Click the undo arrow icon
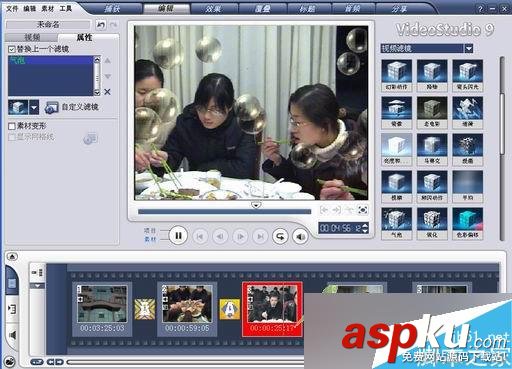512x369 pixels. click(x=101, y=25)
